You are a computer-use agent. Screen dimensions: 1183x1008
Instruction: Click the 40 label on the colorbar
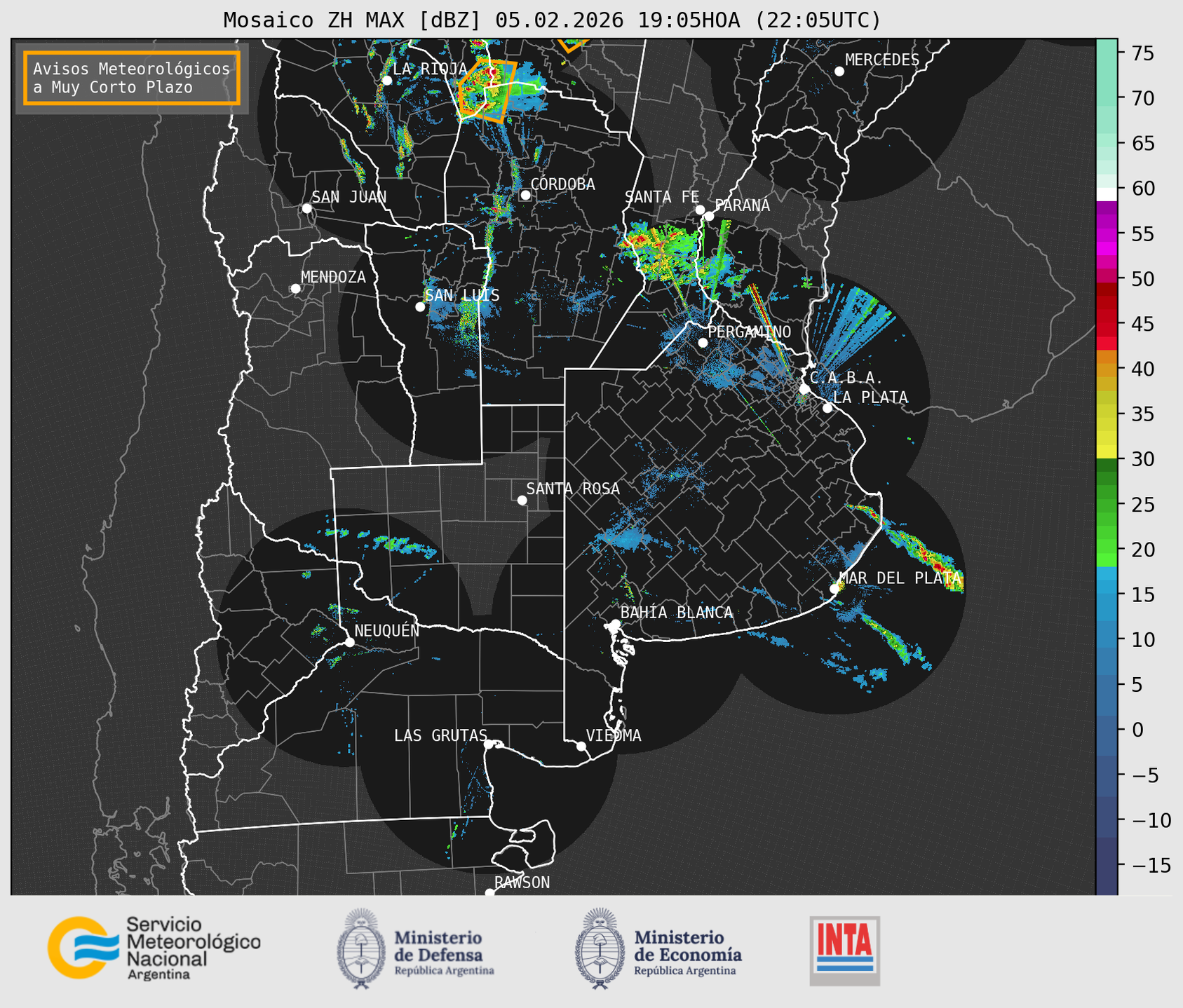point(1143,369)
